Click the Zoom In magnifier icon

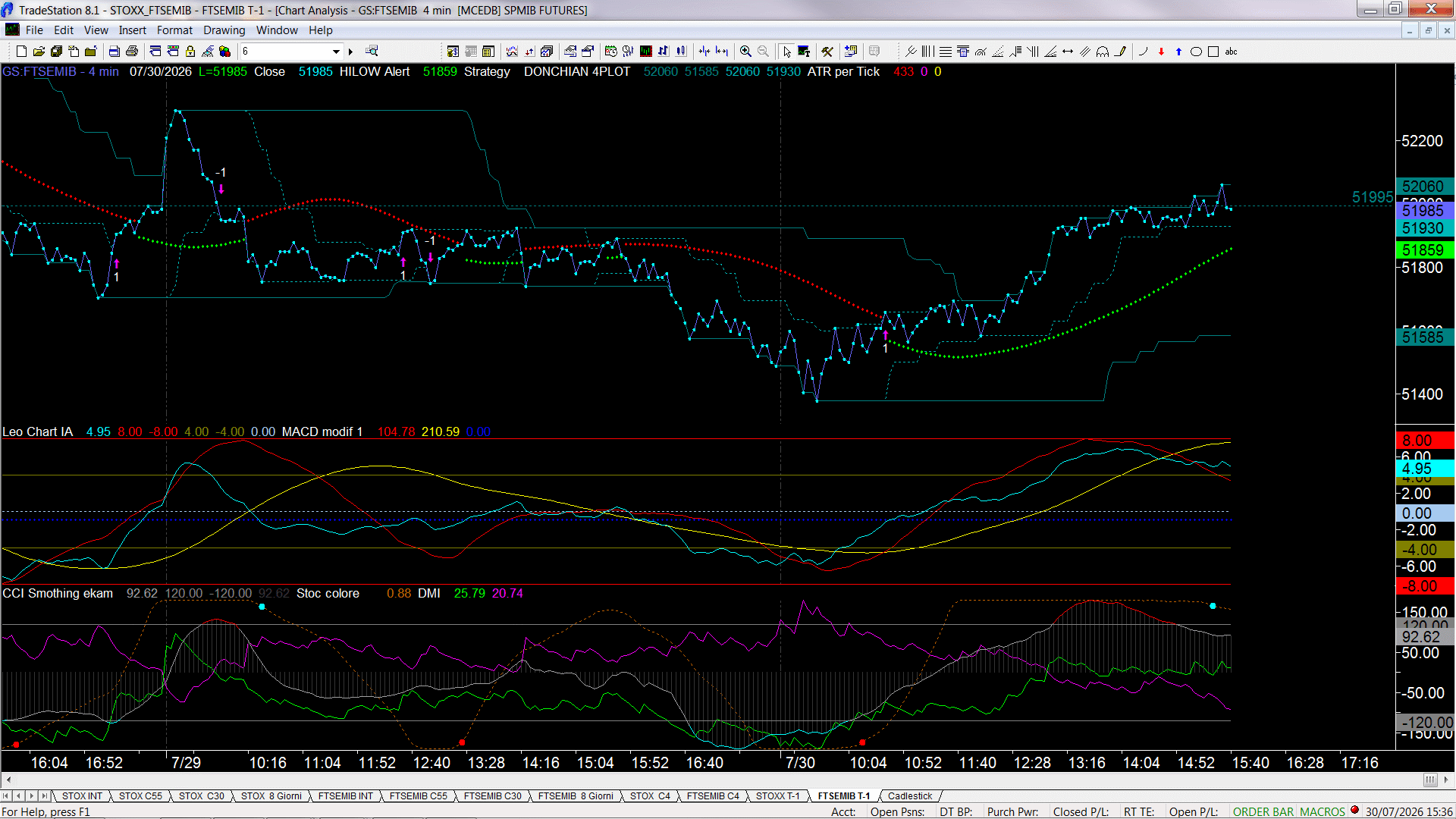pos(746,52)
